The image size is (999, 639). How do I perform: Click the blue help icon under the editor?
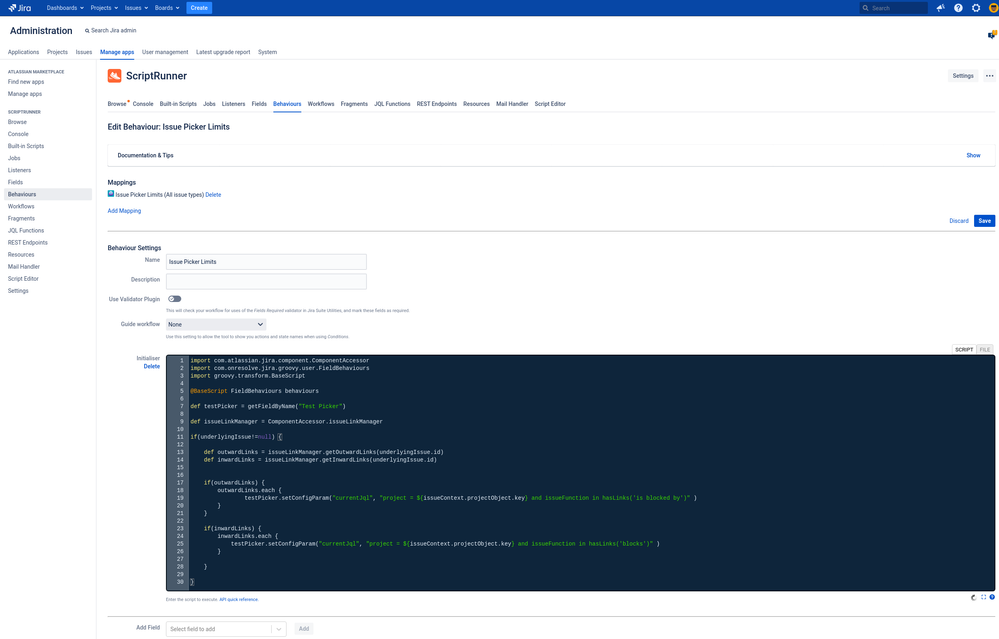992,598
